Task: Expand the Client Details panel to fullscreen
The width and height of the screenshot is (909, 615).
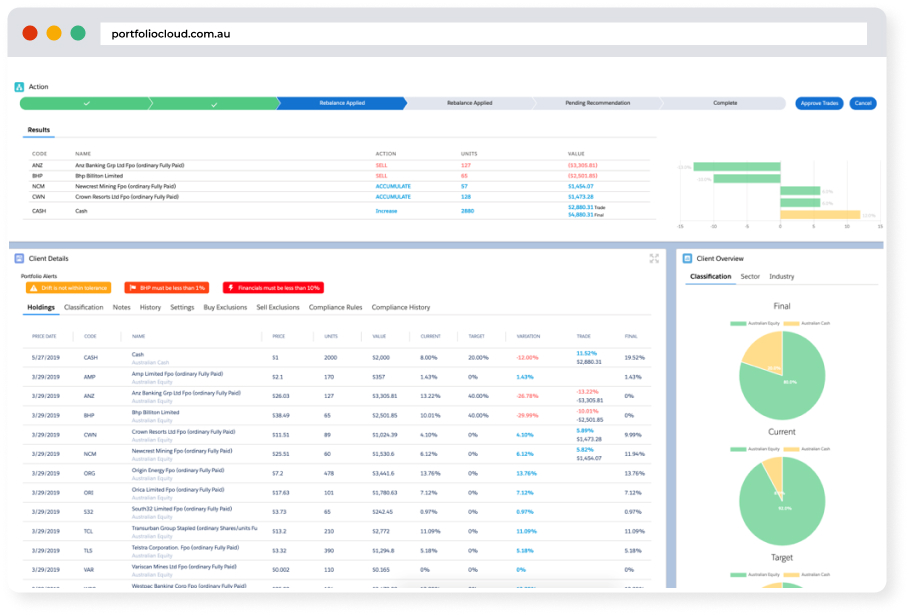Action: (x=654, y=259)
